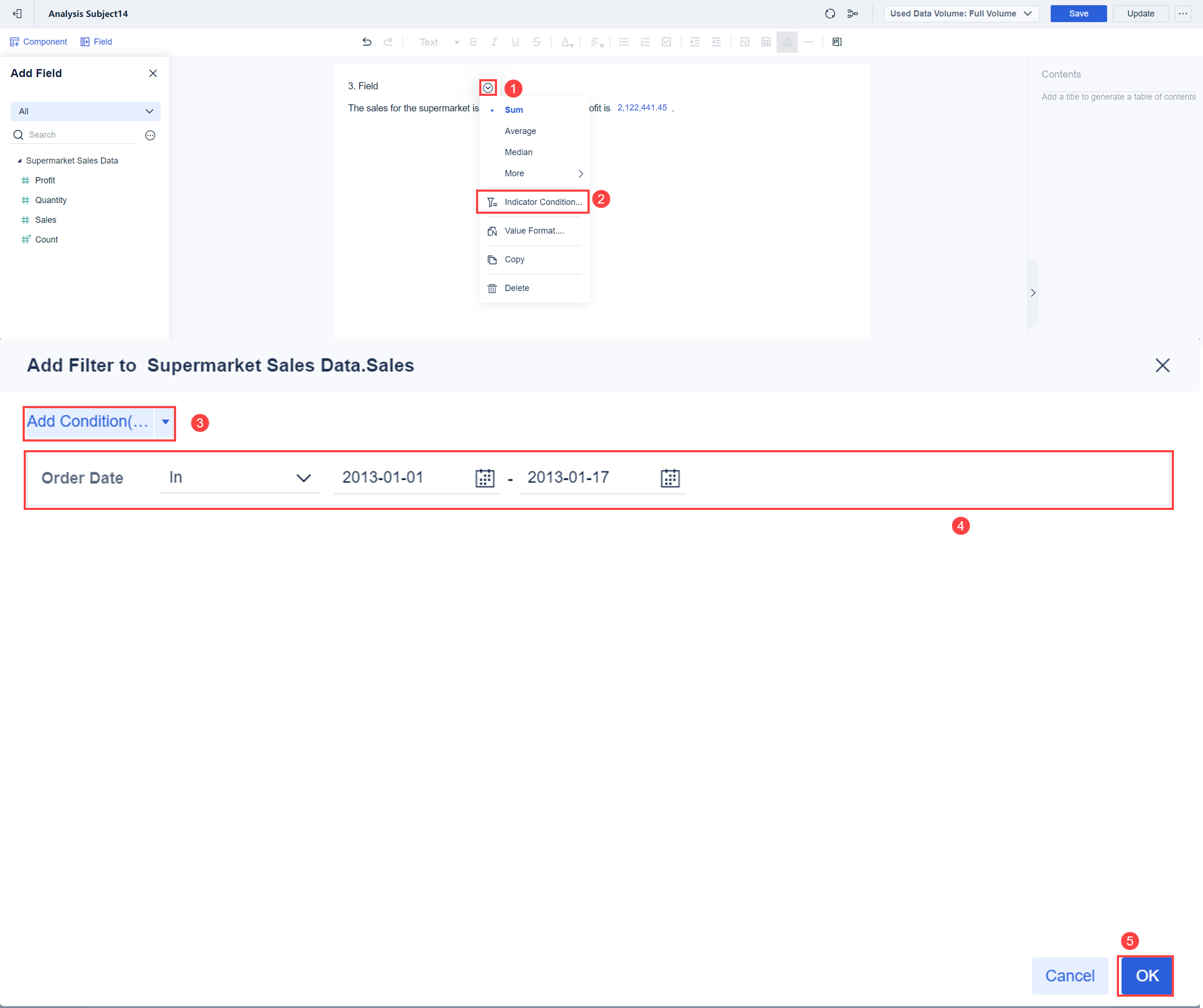Screen dimensions: 1203x1008
Task: Open the font color picker
Action: pos(566,42)
